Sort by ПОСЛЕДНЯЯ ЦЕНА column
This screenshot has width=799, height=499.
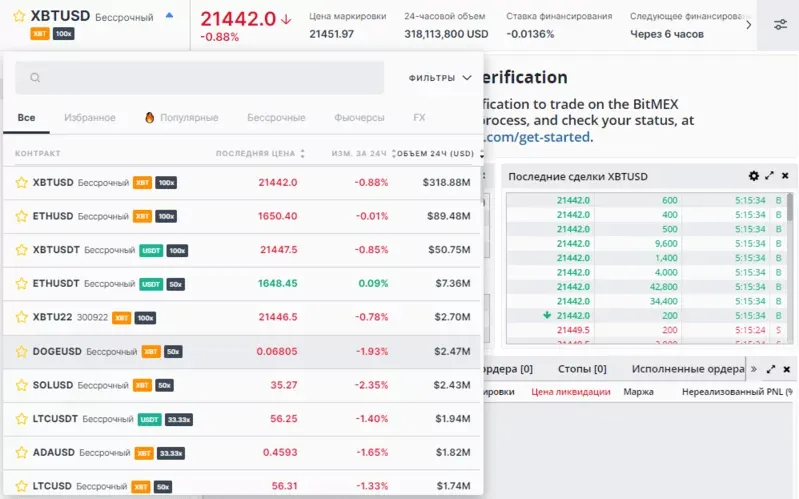click(260, 153)
